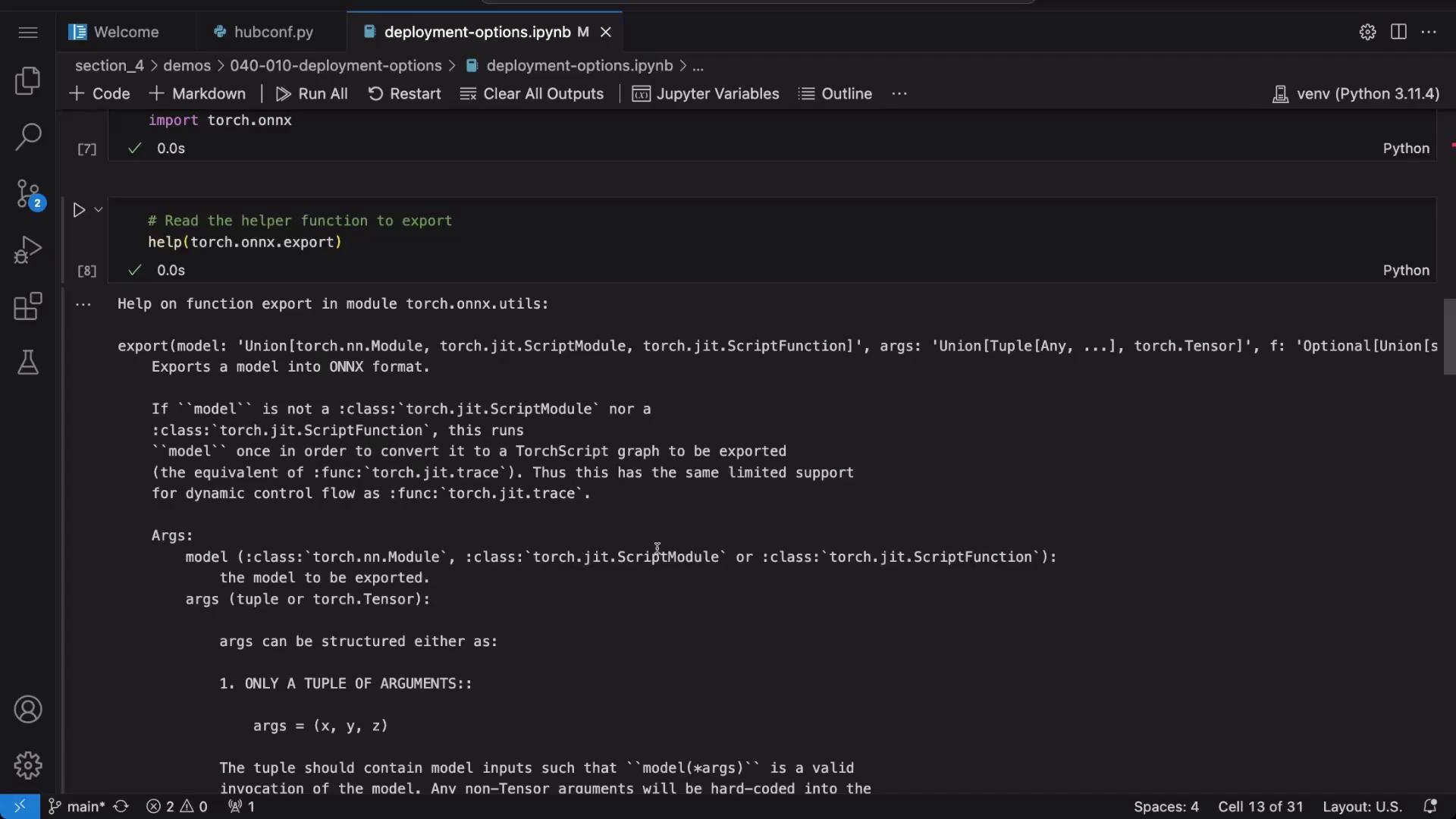
Task: Toggle the split editor layout icon
Action: 1398,32
